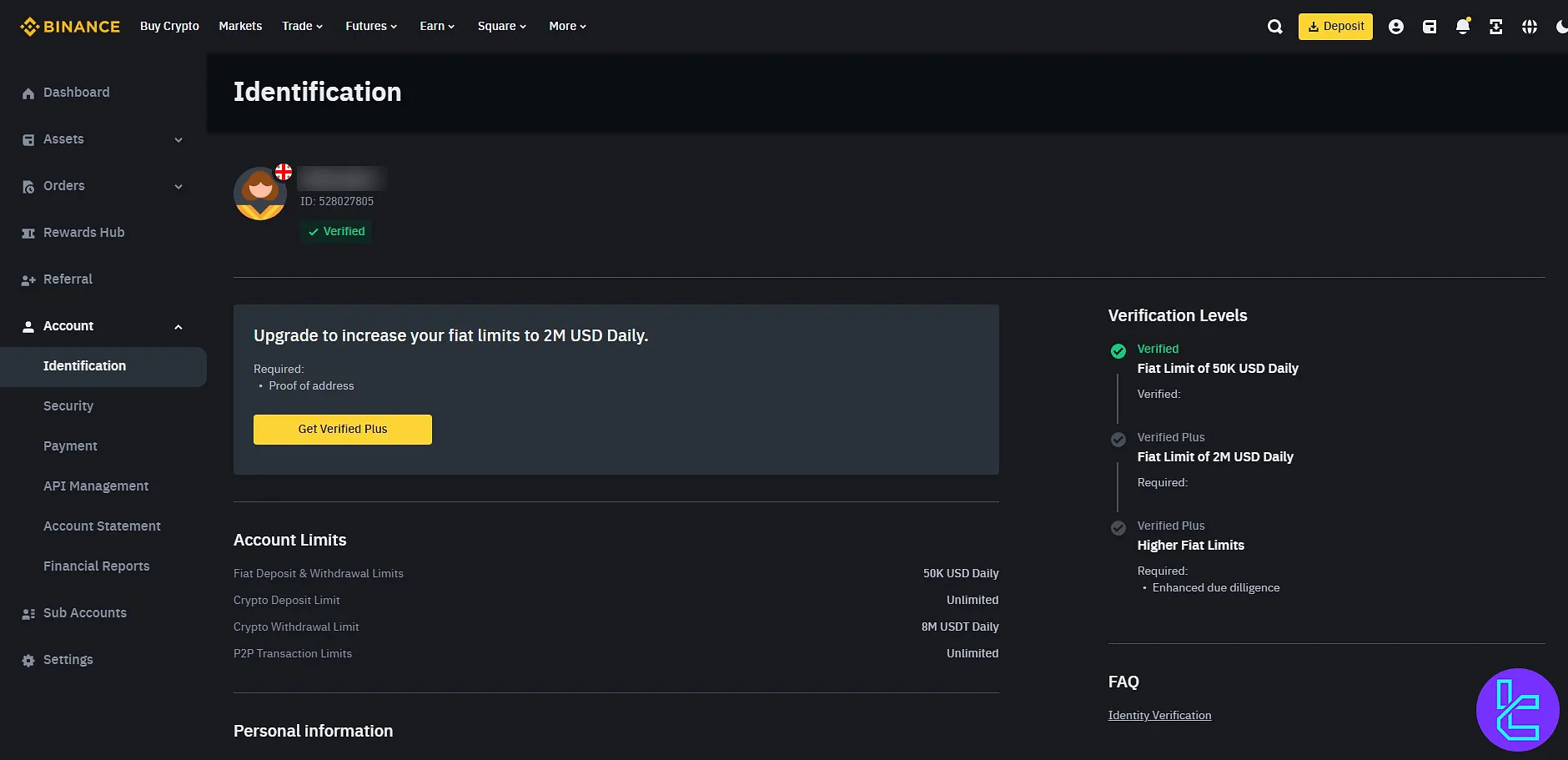Click the Settings gear icon in sidebar
Image resolution: width=1568 pixels, height=760 pixels.
(x=28, y=661)
